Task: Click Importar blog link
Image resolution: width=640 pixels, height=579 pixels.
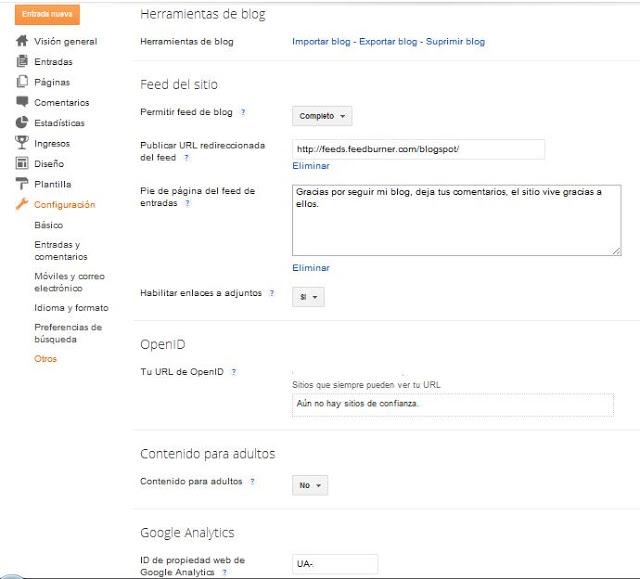Action: (321, 41)
